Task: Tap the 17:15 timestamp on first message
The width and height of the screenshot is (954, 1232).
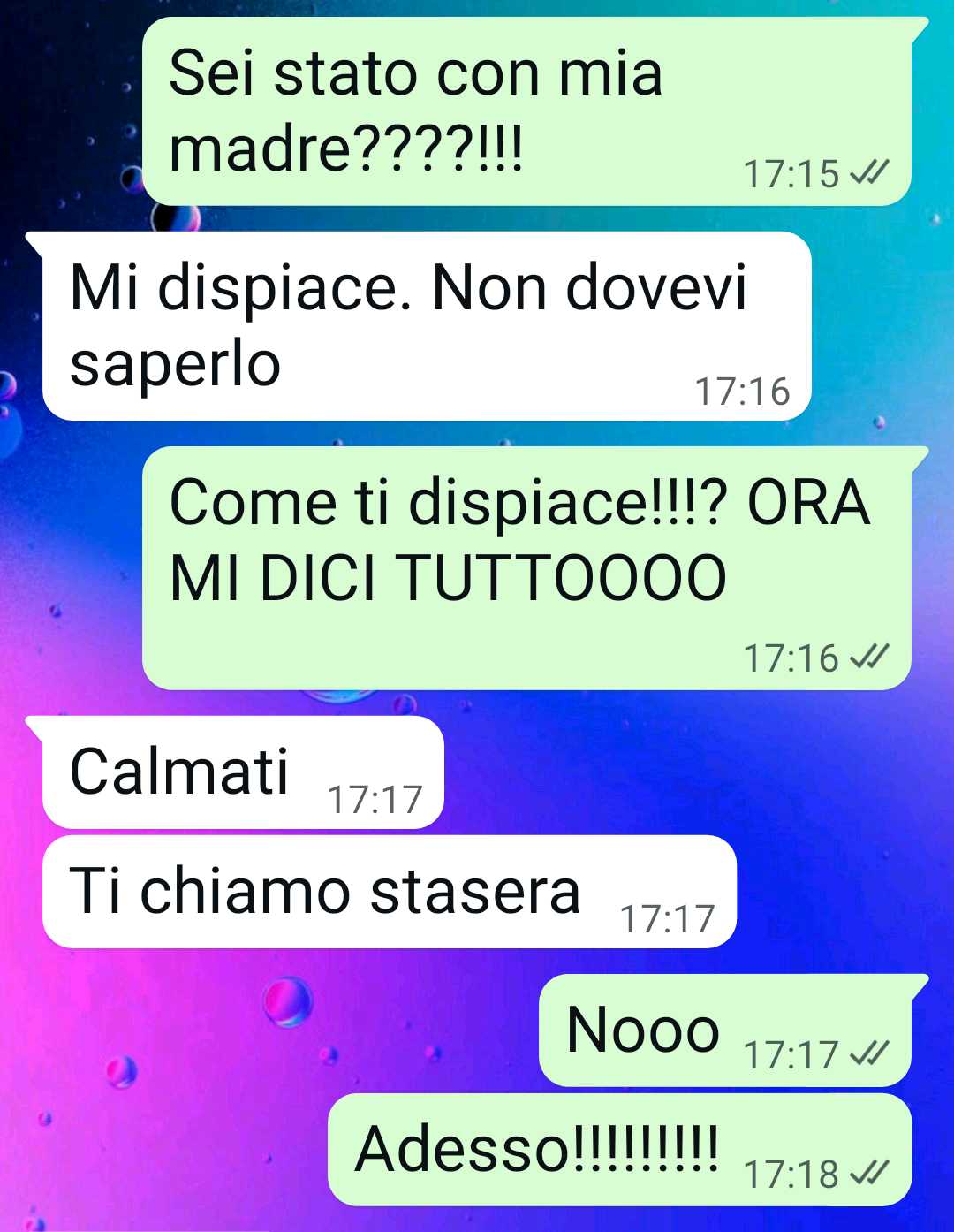Action: (x=791, y=174)
